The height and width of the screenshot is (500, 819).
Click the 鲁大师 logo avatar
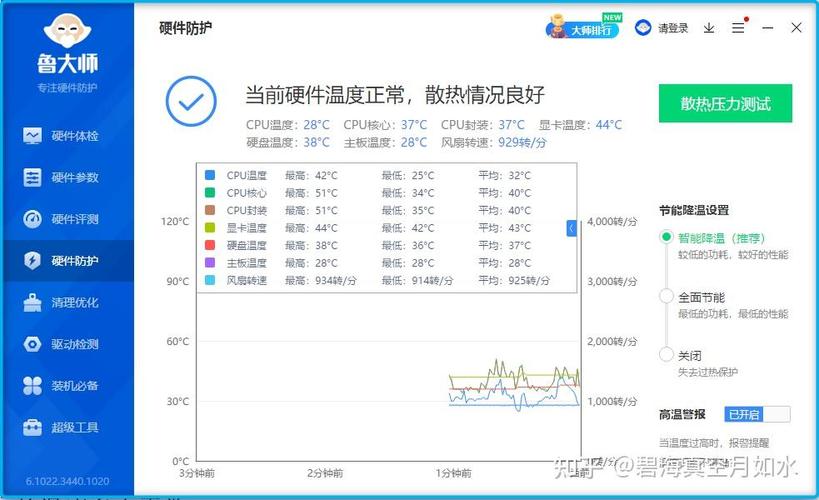click(x=66, y=34)
